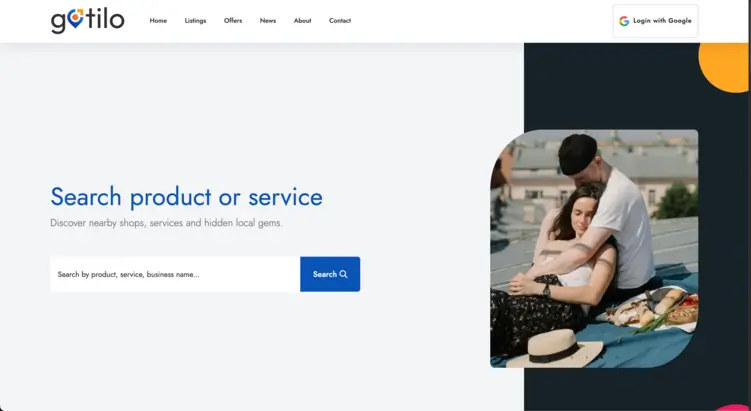Click the orange circle decoration
The width and height of the screenshot is (751, 411).
(x=724, y=67)
